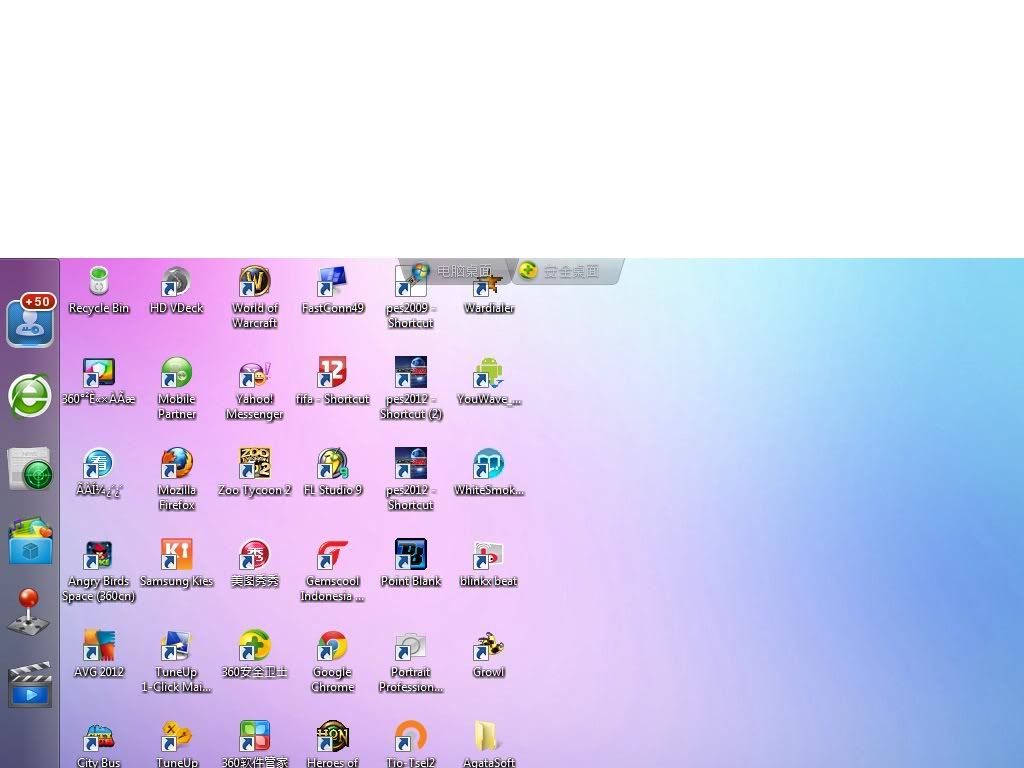Screen dimensions: 1024x768
Task: Open Yahoo! Messenger icon
Action: point(255,373)
